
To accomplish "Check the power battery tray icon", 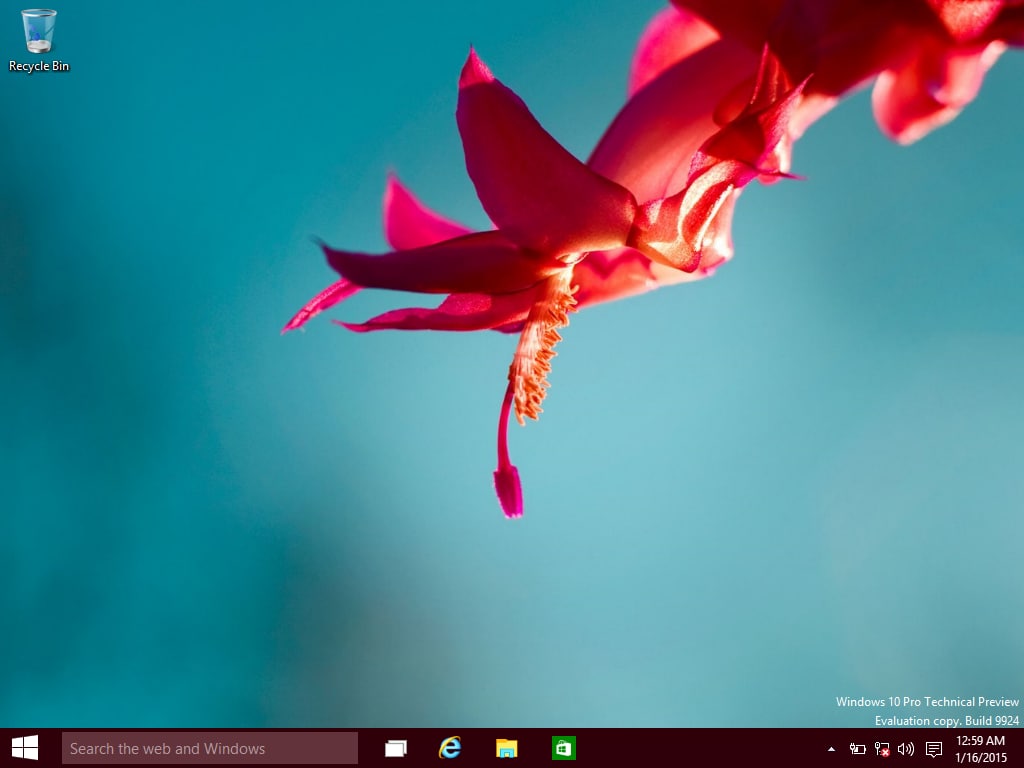I will 857,749.
